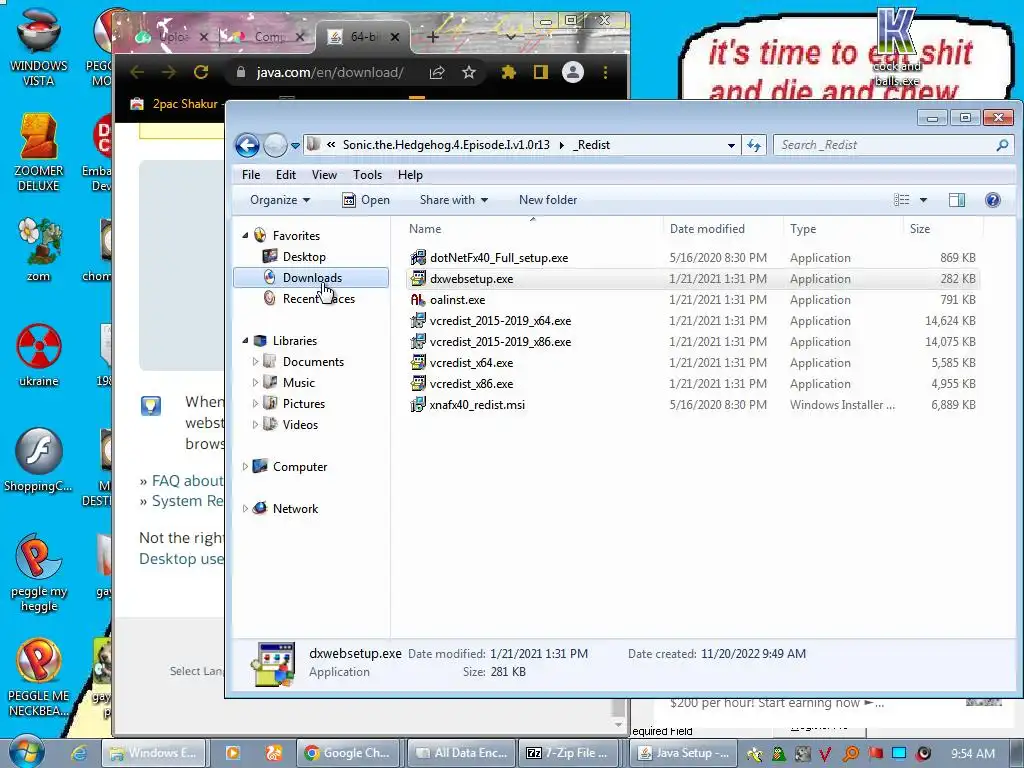The image size is (1024, 768).
Task: Collapse the Libraries tree group
Action: coord(245,340)
